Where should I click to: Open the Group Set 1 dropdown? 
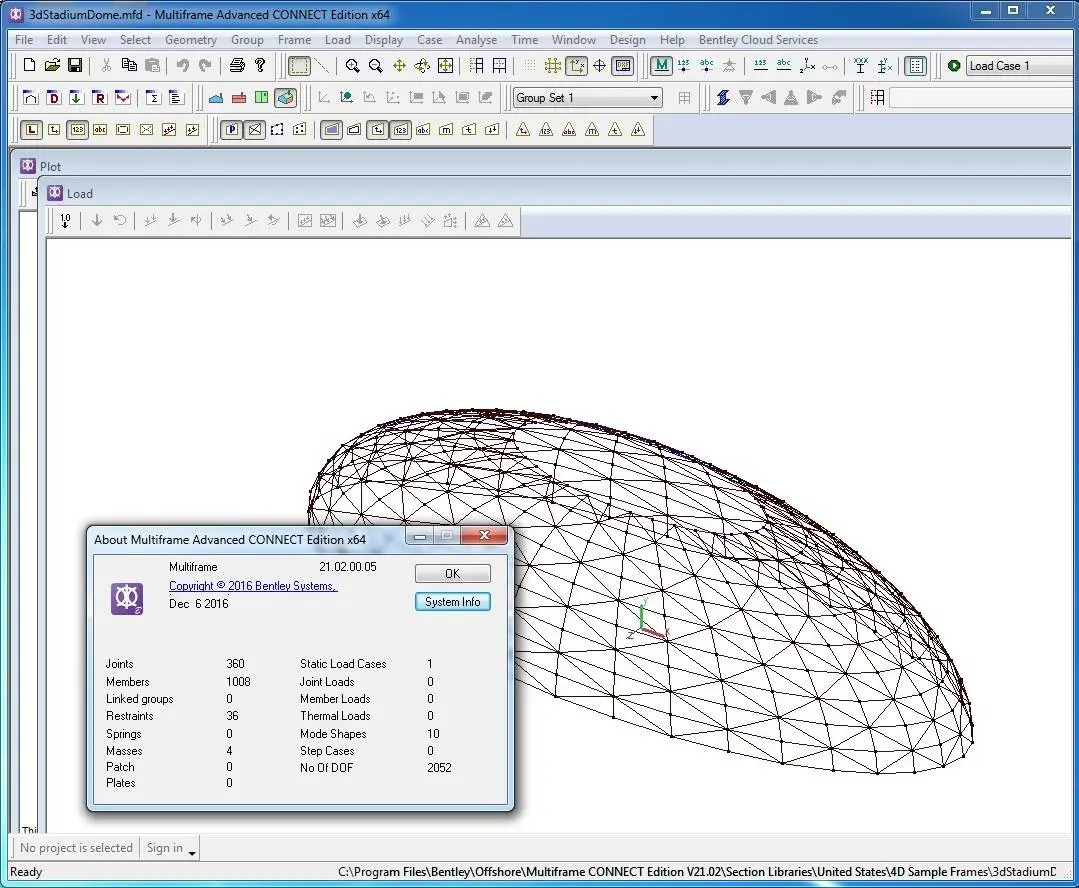coord(588,98)
